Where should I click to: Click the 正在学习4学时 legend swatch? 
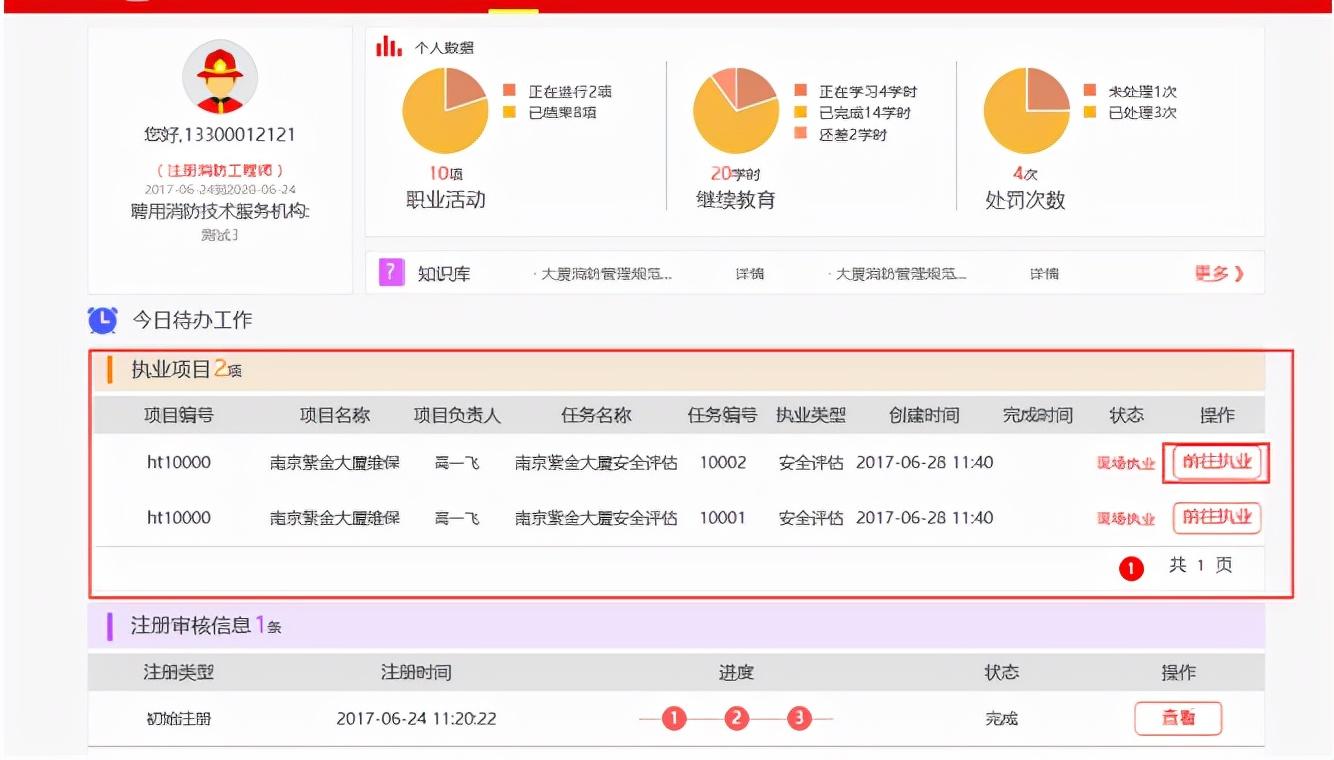pyautogui.click(x=801, y=91)
